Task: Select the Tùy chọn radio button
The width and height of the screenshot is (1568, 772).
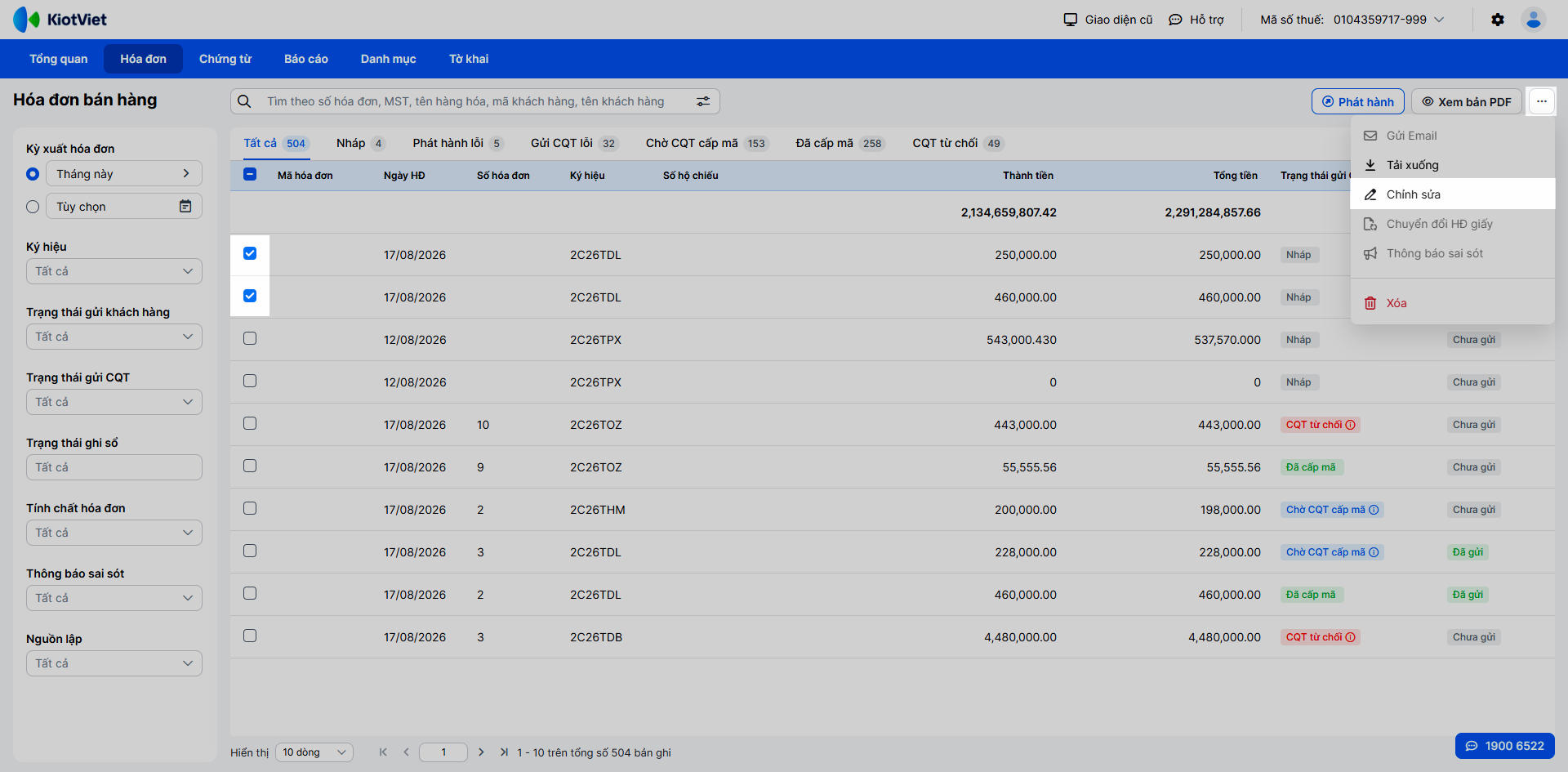Action: pos(33,207)
